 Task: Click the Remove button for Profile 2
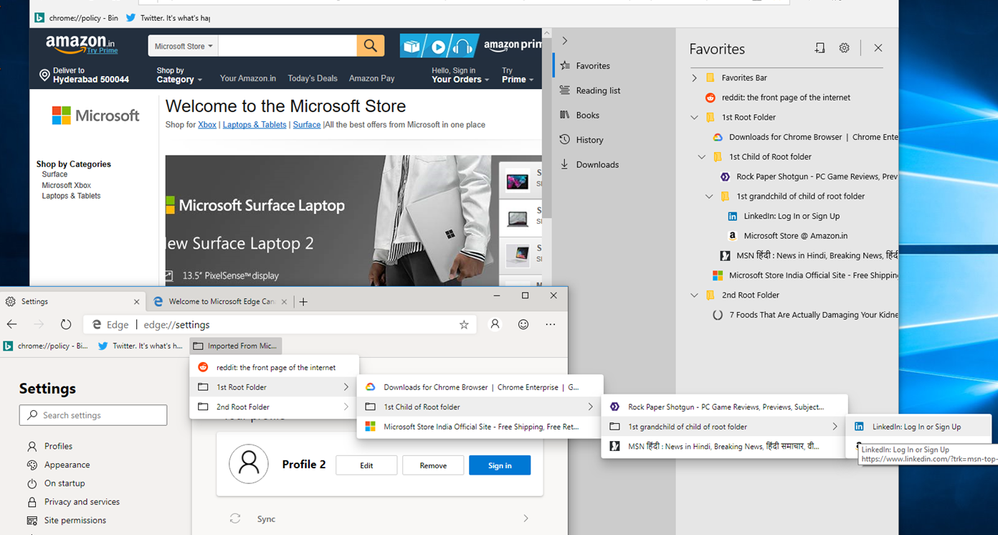tap(433, 465)
